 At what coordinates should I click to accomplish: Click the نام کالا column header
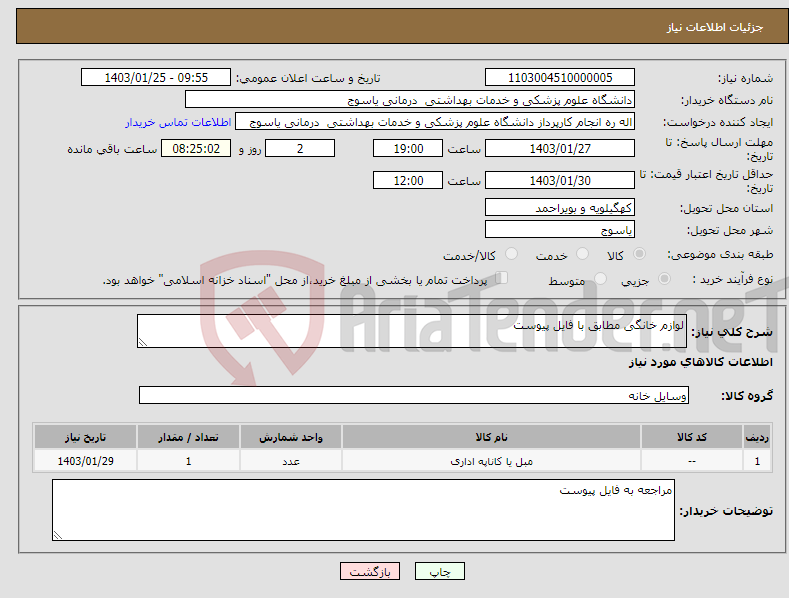tap(491, 437)
